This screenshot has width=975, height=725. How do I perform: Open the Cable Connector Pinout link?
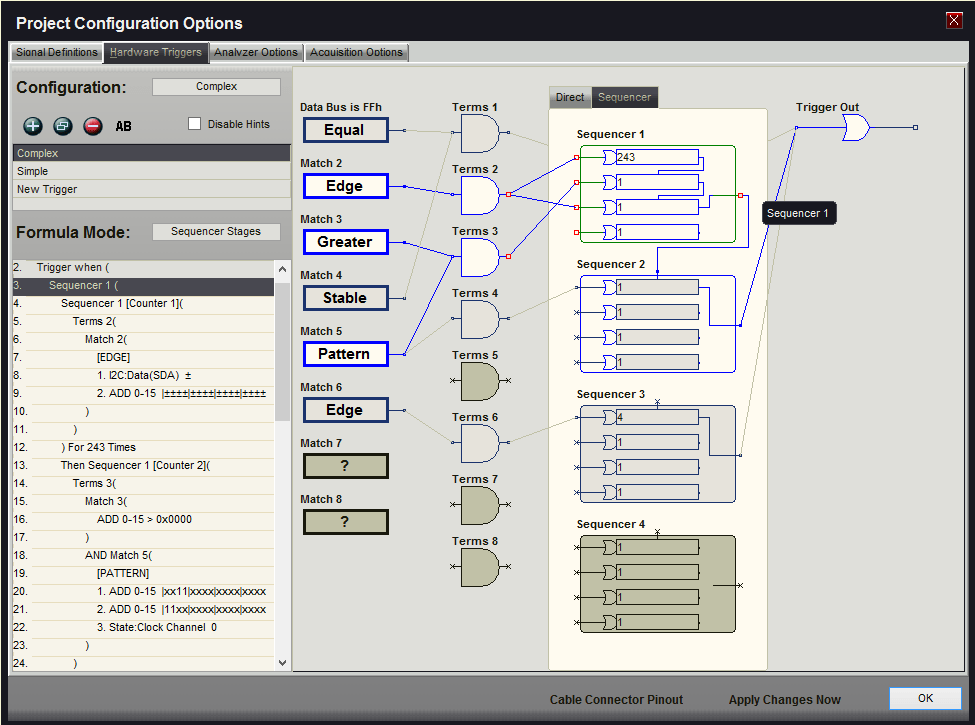[x=616, y=700]
